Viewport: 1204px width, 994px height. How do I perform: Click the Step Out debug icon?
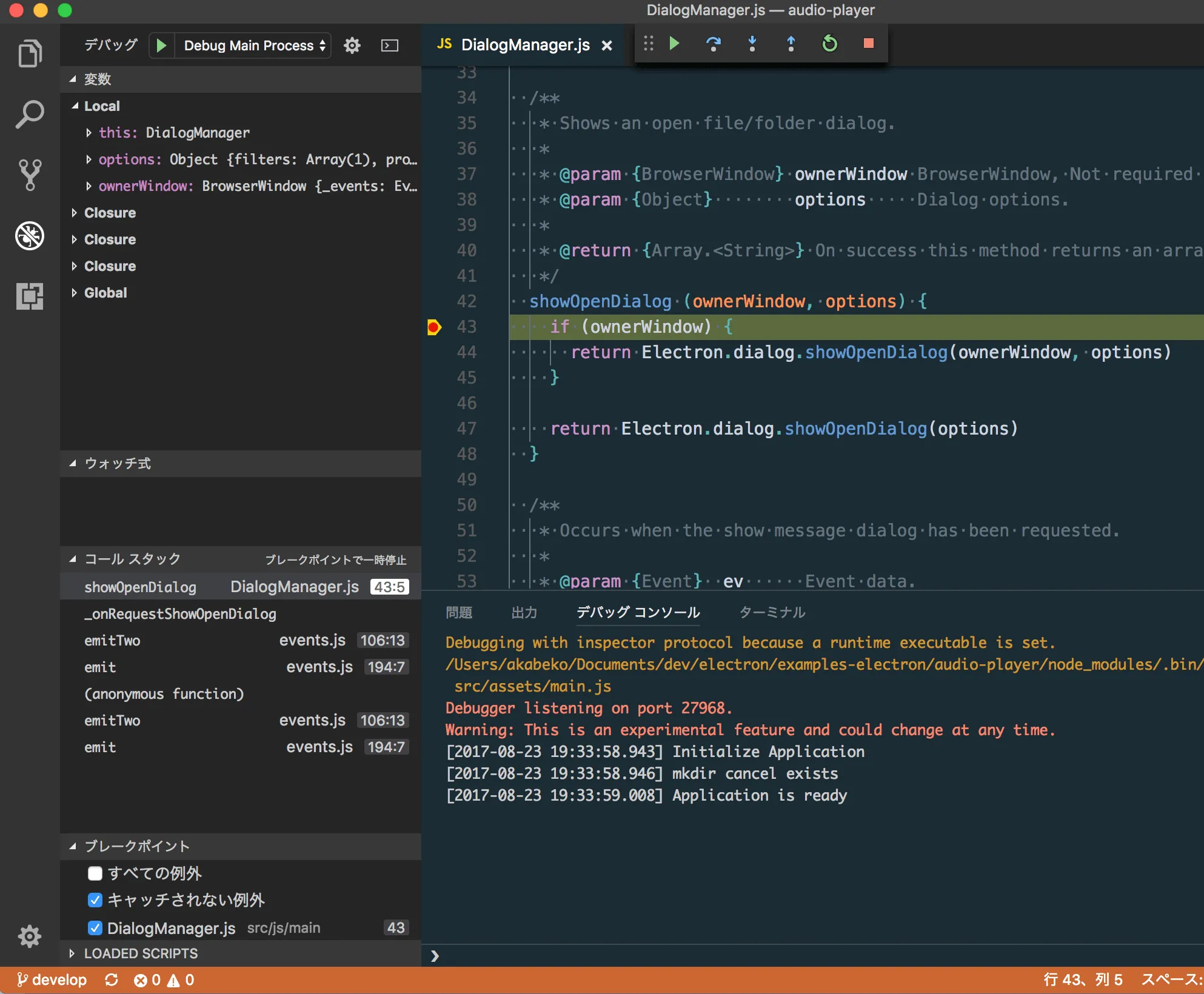click(791, 44)
